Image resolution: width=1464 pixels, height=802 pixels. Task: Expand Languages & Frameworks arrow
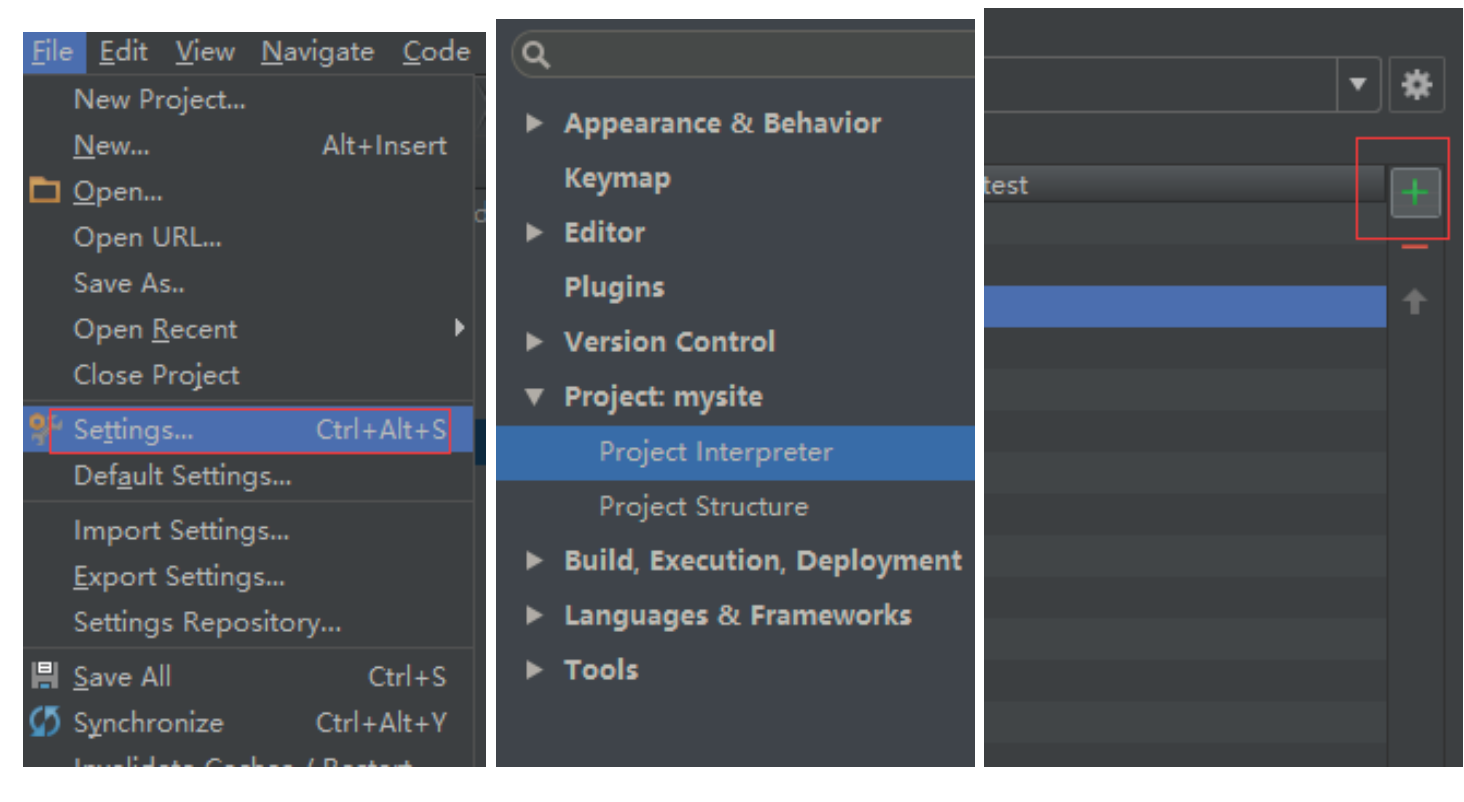(x=535, y=615)
